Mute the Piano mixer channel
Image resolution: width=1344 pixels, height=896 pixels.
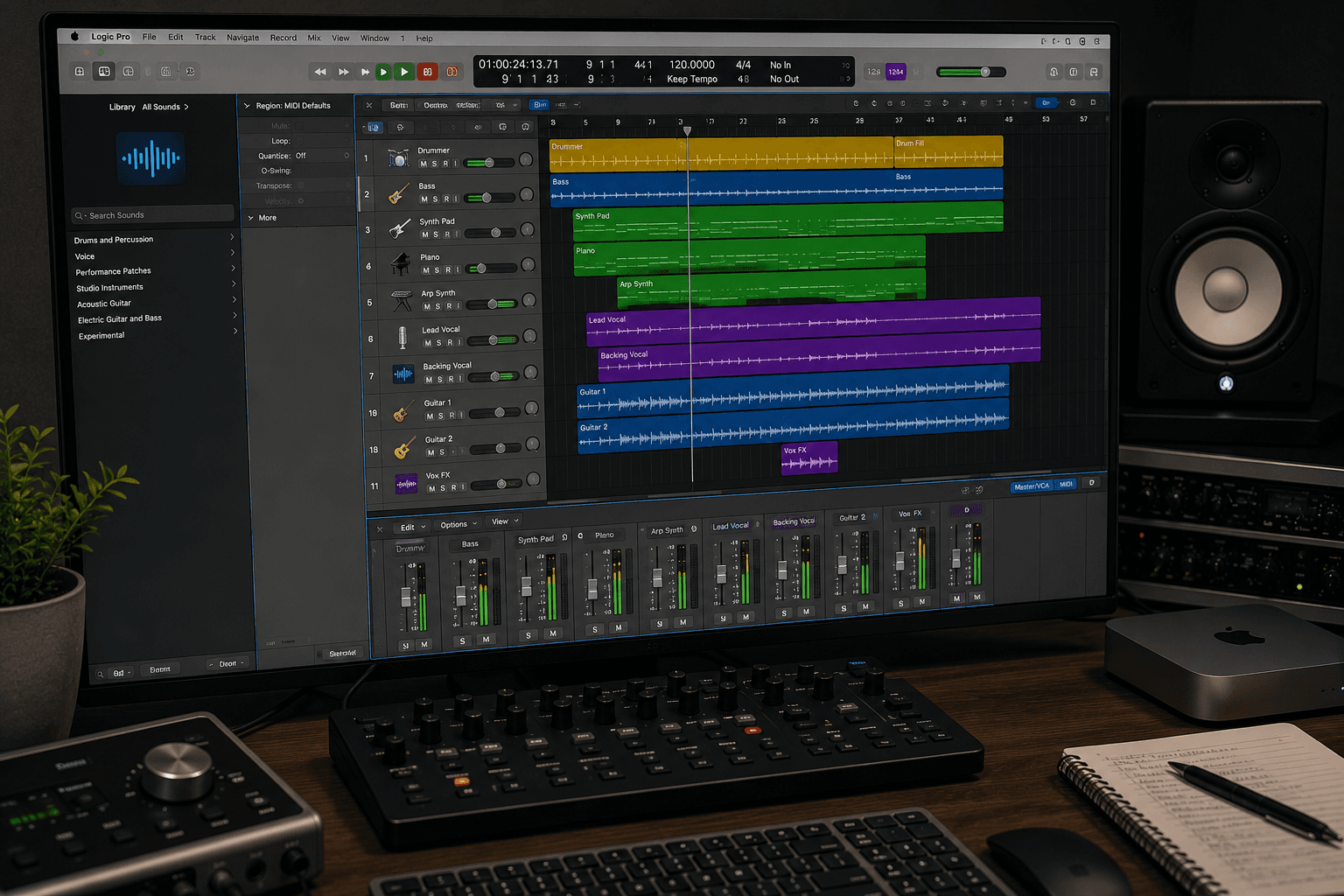coord(619,627)
